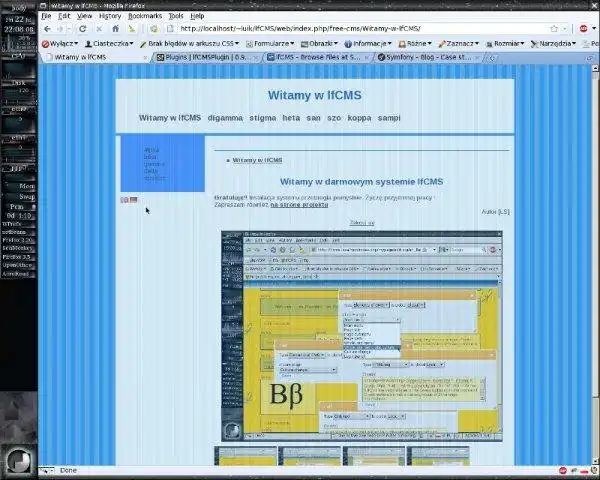This screenshot has height=480, width=600.
Task: Open the Help menu
Action: [x=197, y=16]
